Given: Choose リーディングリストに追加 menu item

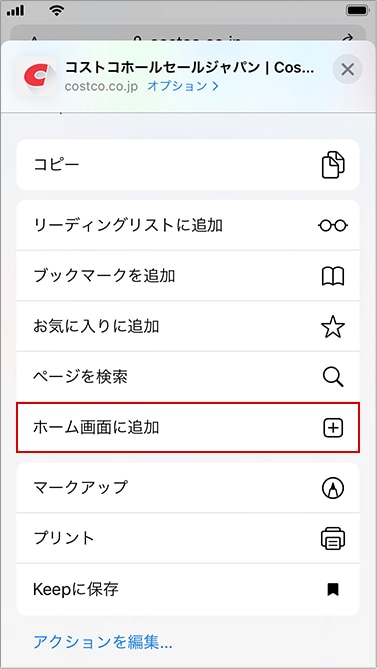Looking at the screenshot, I should pos(188,225).
